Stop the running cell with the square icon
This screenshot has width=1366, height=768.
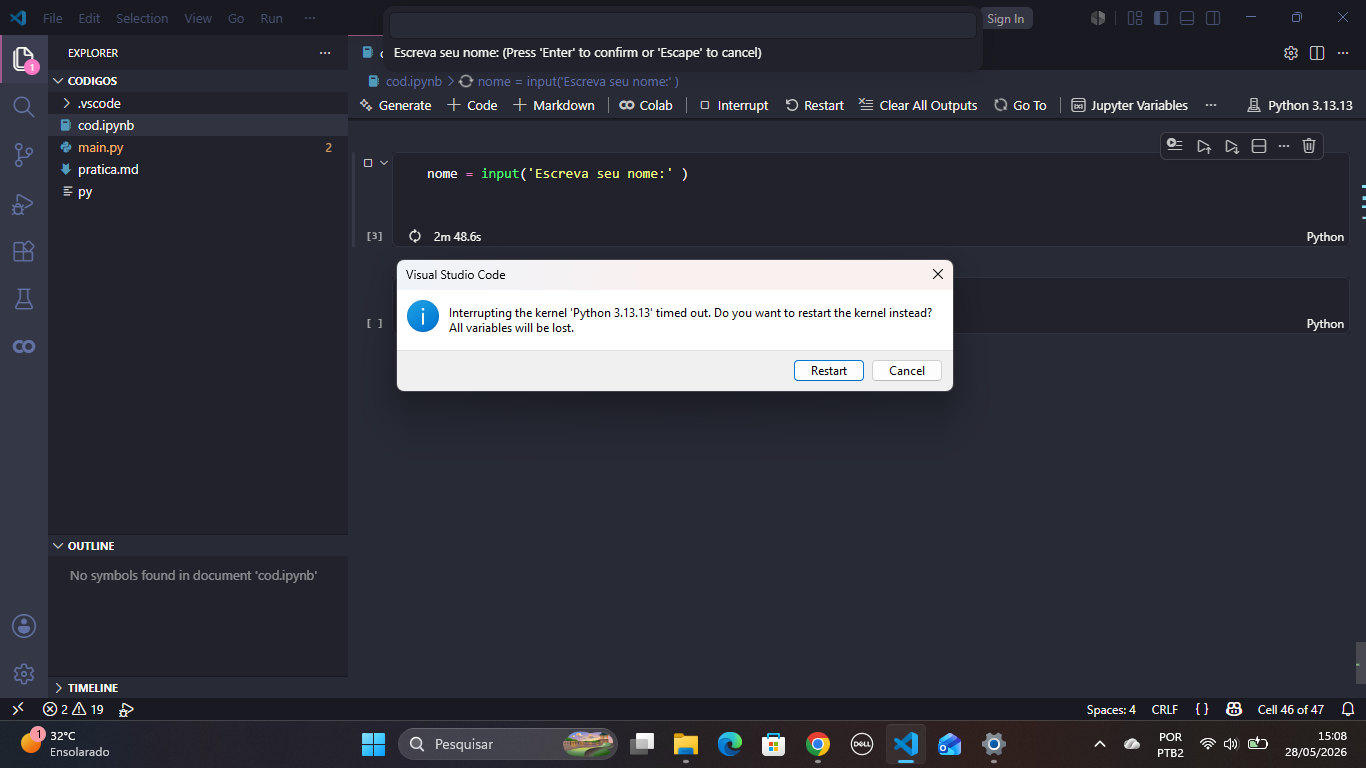point(368,163)
